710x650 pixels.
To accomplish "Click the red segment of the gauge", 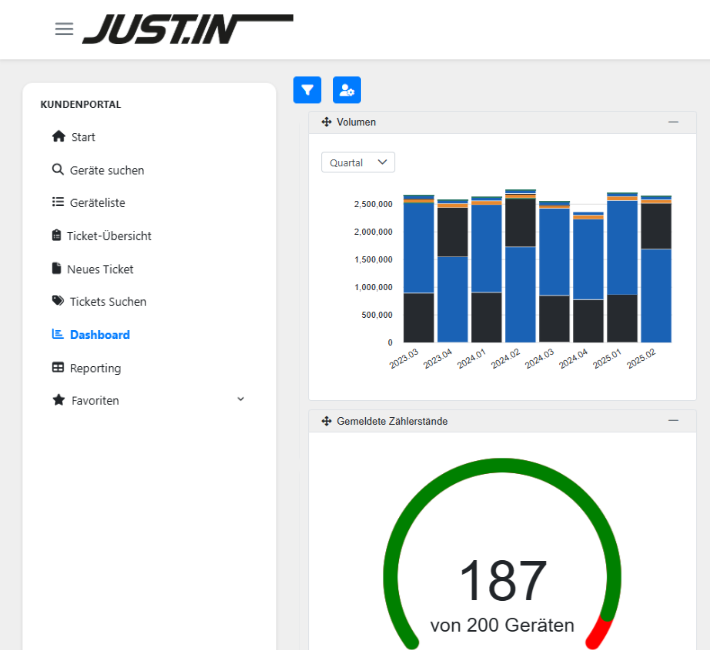I will pos(599,632).
